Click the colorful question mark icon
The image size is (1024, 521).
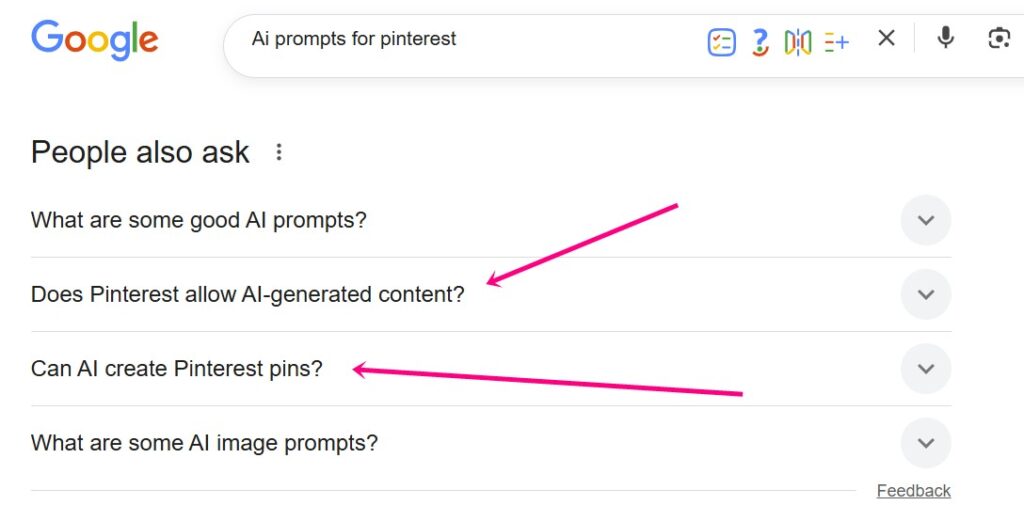pyautogui.click(x=760, y=41)
